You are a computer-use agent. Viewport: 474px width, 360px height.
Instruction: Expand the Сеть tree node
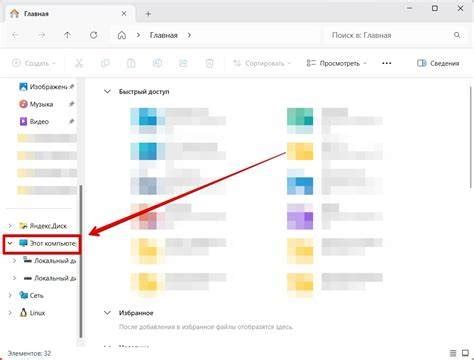10,295
